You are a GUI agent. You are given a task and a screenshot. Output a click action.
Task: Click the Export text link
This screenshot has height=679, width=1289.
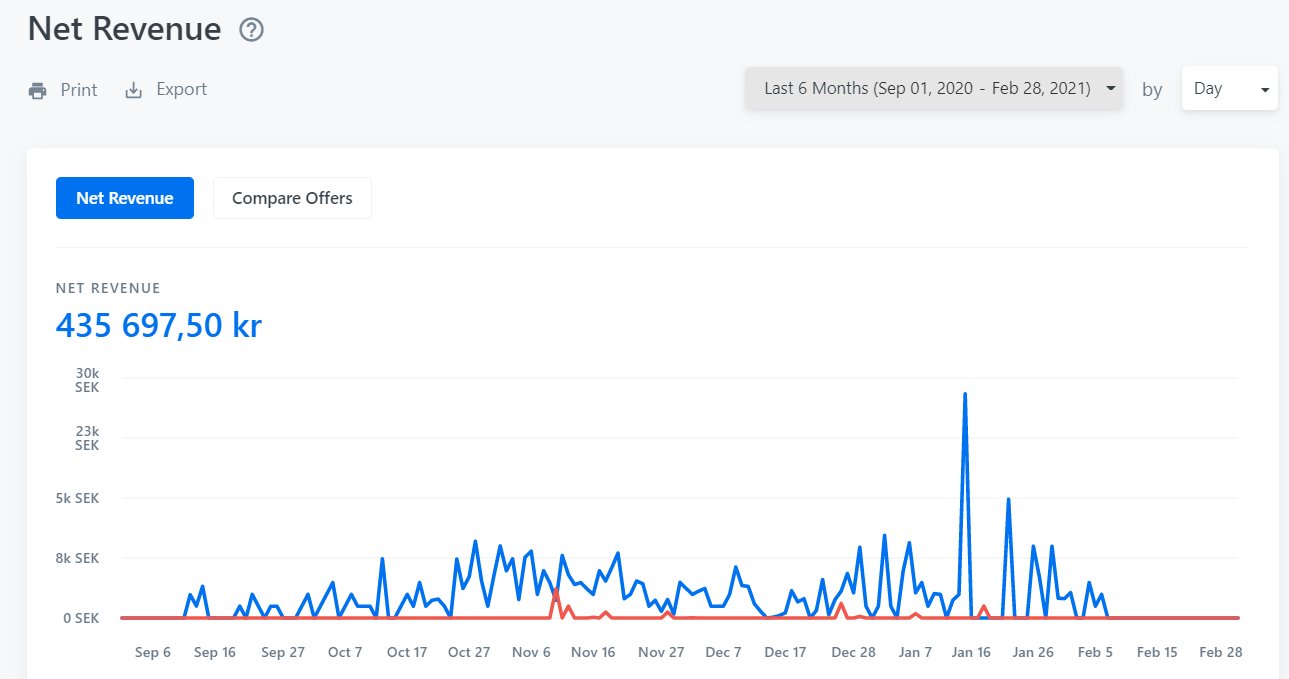point(181,90)
